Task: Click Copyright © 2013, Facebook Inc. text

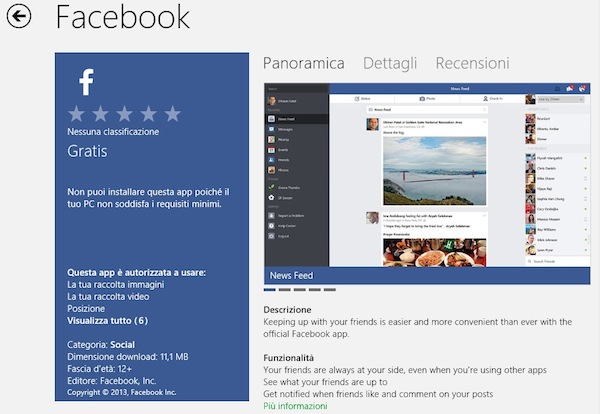Action: (x=122, y=393)
